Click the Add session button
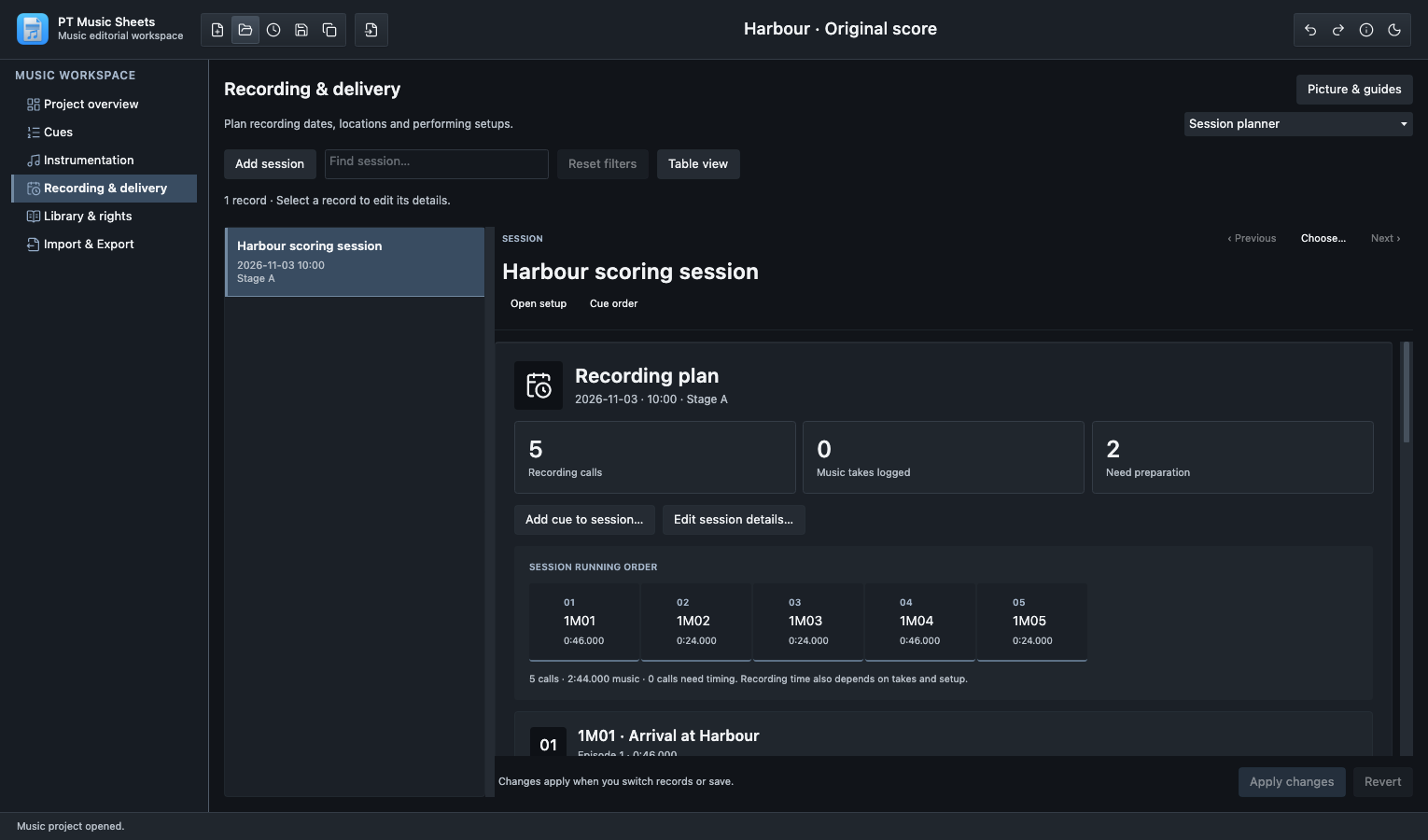The width and height of the screenshot is (1428, 840). coord(270,164)
